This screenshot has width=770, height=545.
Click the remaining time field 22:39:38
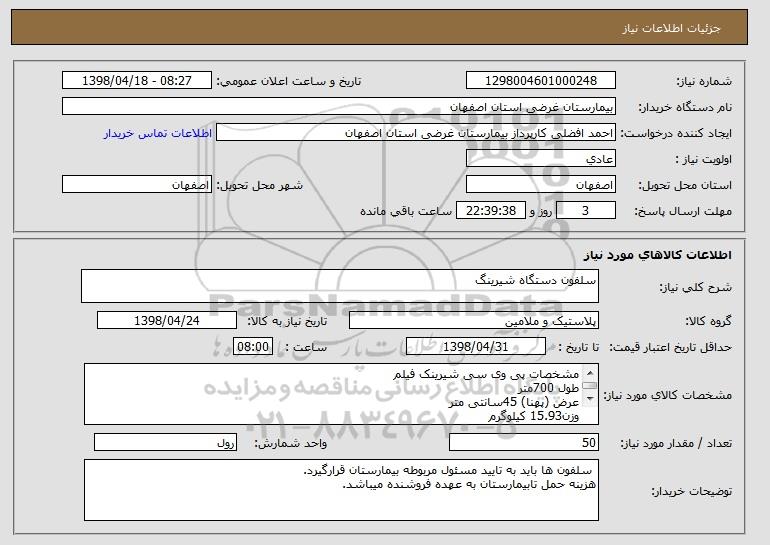click(491, 211)
